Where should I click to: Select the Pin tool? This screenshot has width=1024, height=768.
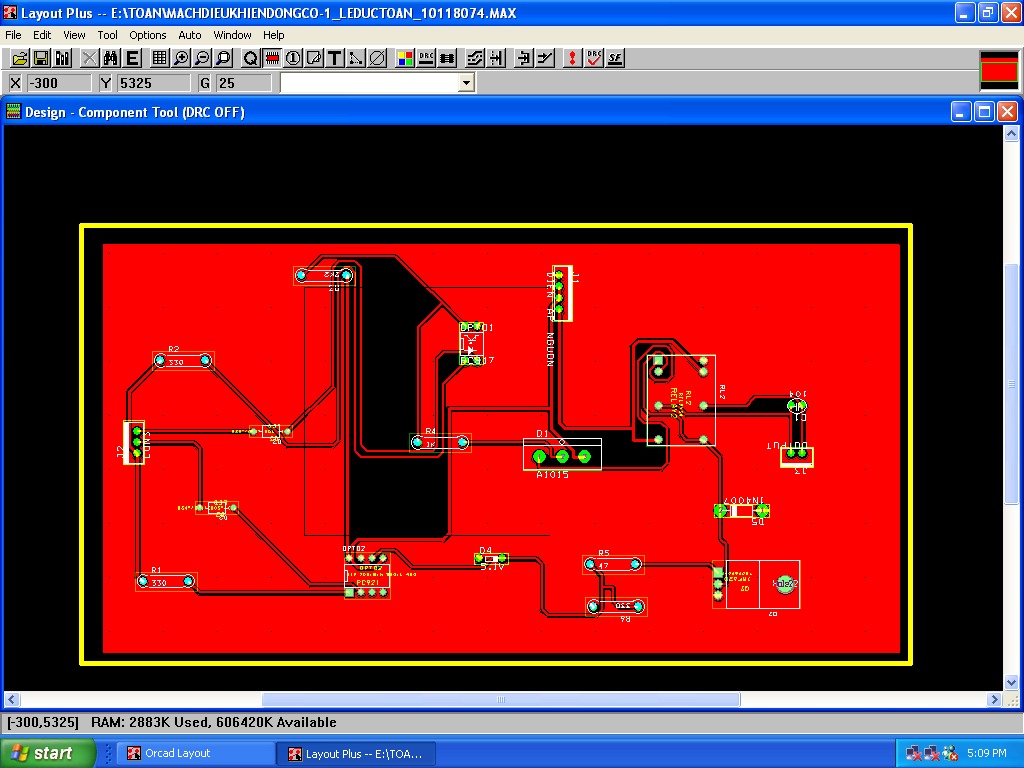coord(292,59)
